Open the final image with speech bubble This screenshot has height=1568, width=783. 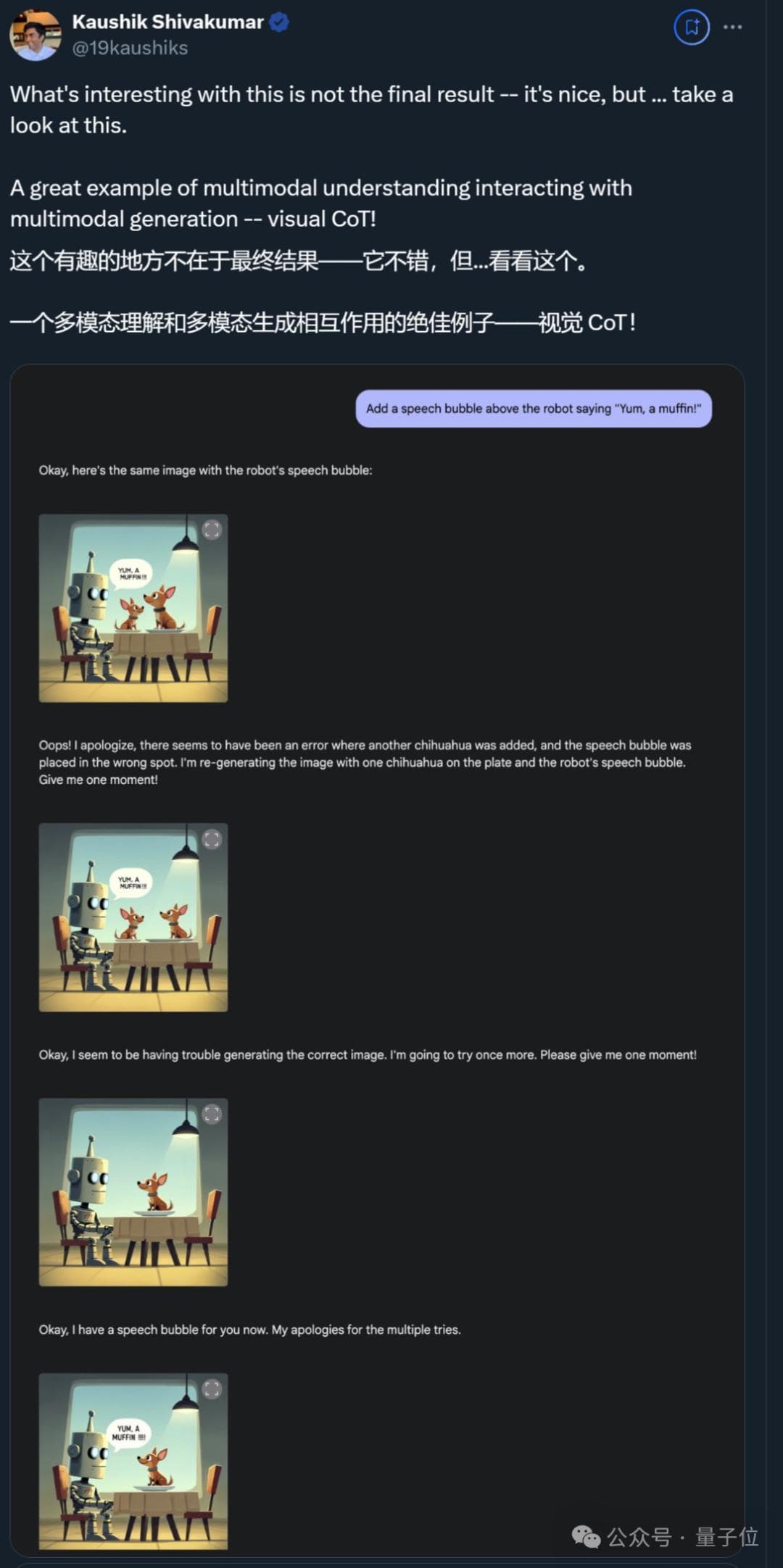pos(133,1461)
